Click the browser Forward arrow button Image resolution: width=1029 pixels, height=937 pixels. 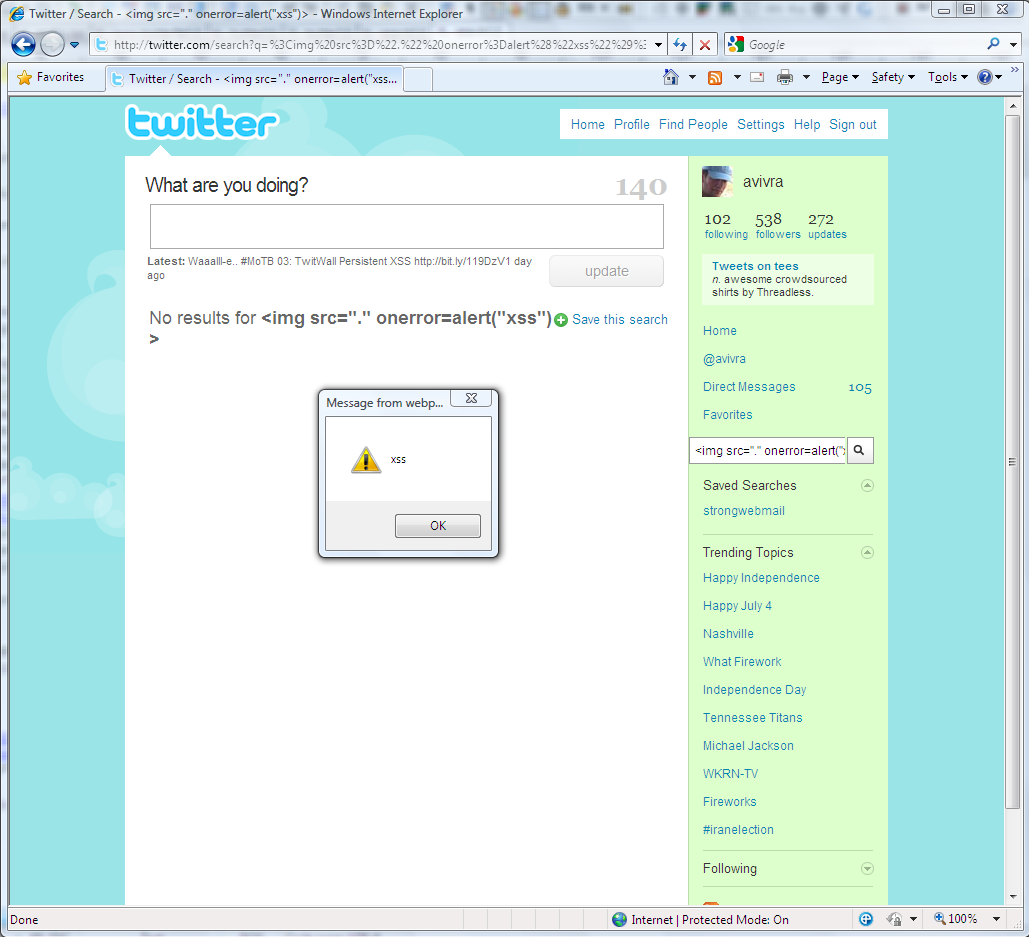point(52,45)
